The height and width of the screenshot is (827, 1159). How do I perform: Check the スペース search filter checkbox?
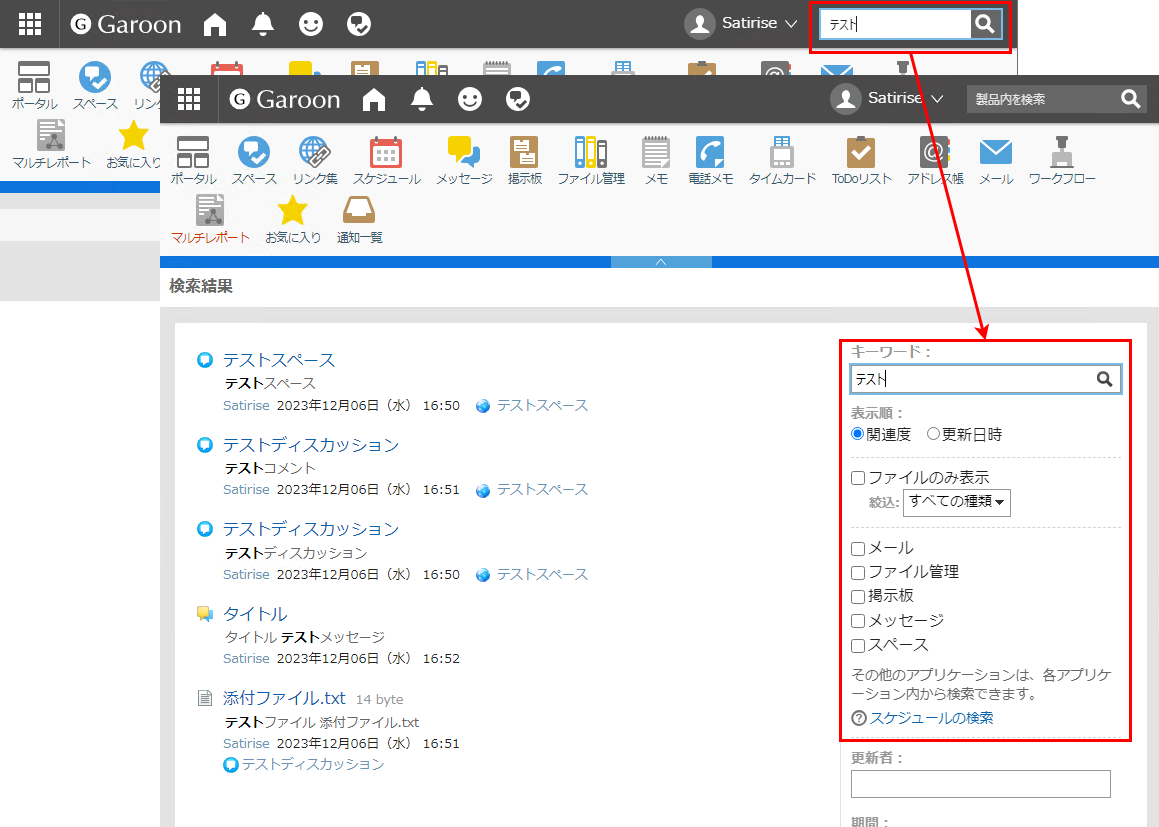pyautogui.click(x=857, y=644)
